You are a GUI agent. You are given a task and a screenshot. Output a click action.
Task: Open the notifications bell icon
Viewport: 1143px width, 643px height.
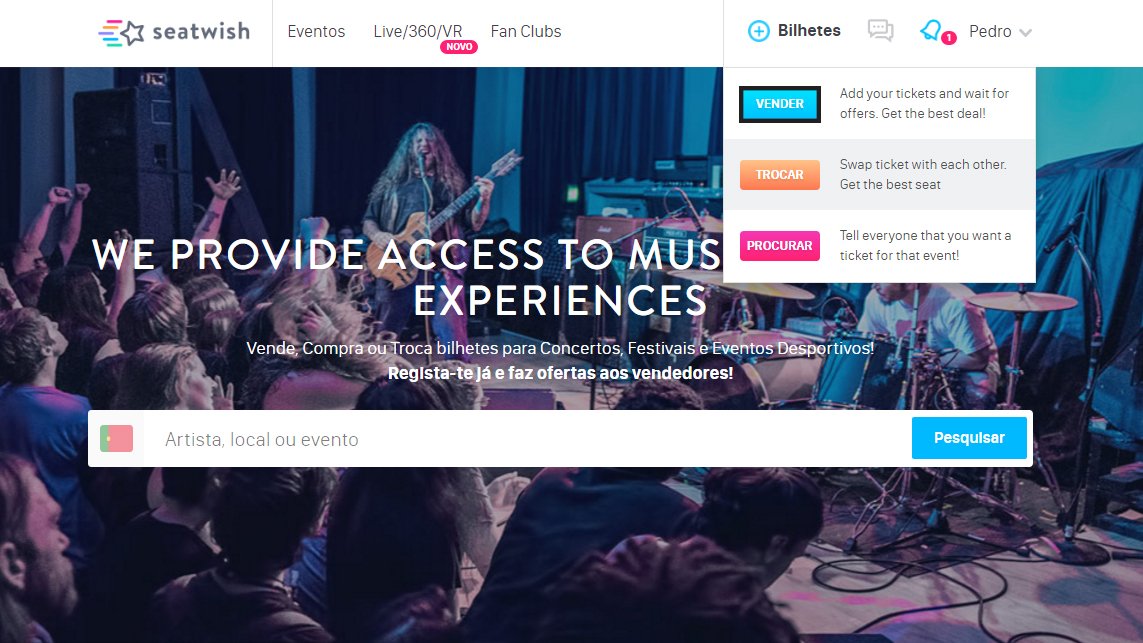click(x=931, y=30)
